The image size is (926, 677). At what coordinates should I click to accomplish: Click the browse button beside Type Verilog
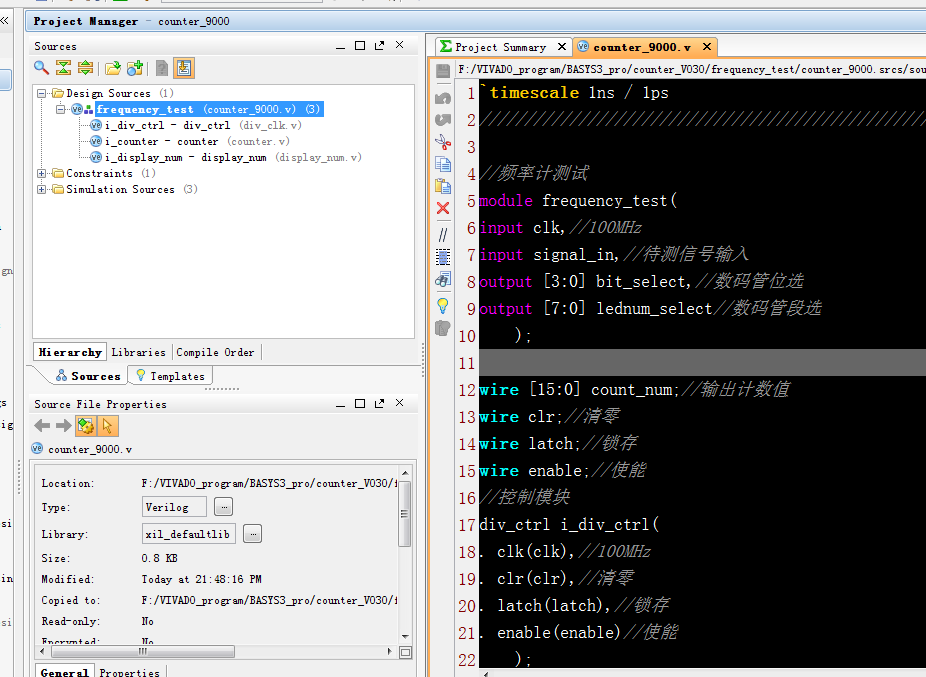(223, 507)
